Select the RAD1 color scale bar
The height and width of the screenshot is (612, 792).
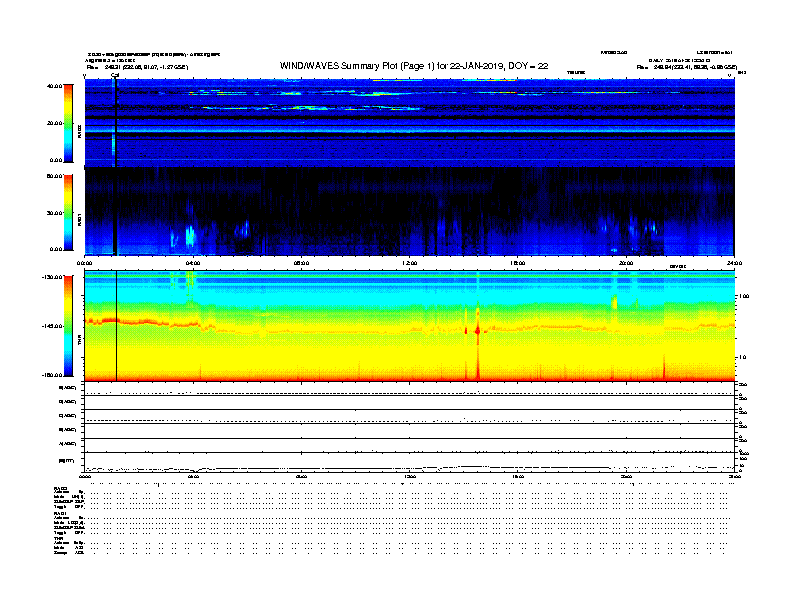click(x=68, y=212)
